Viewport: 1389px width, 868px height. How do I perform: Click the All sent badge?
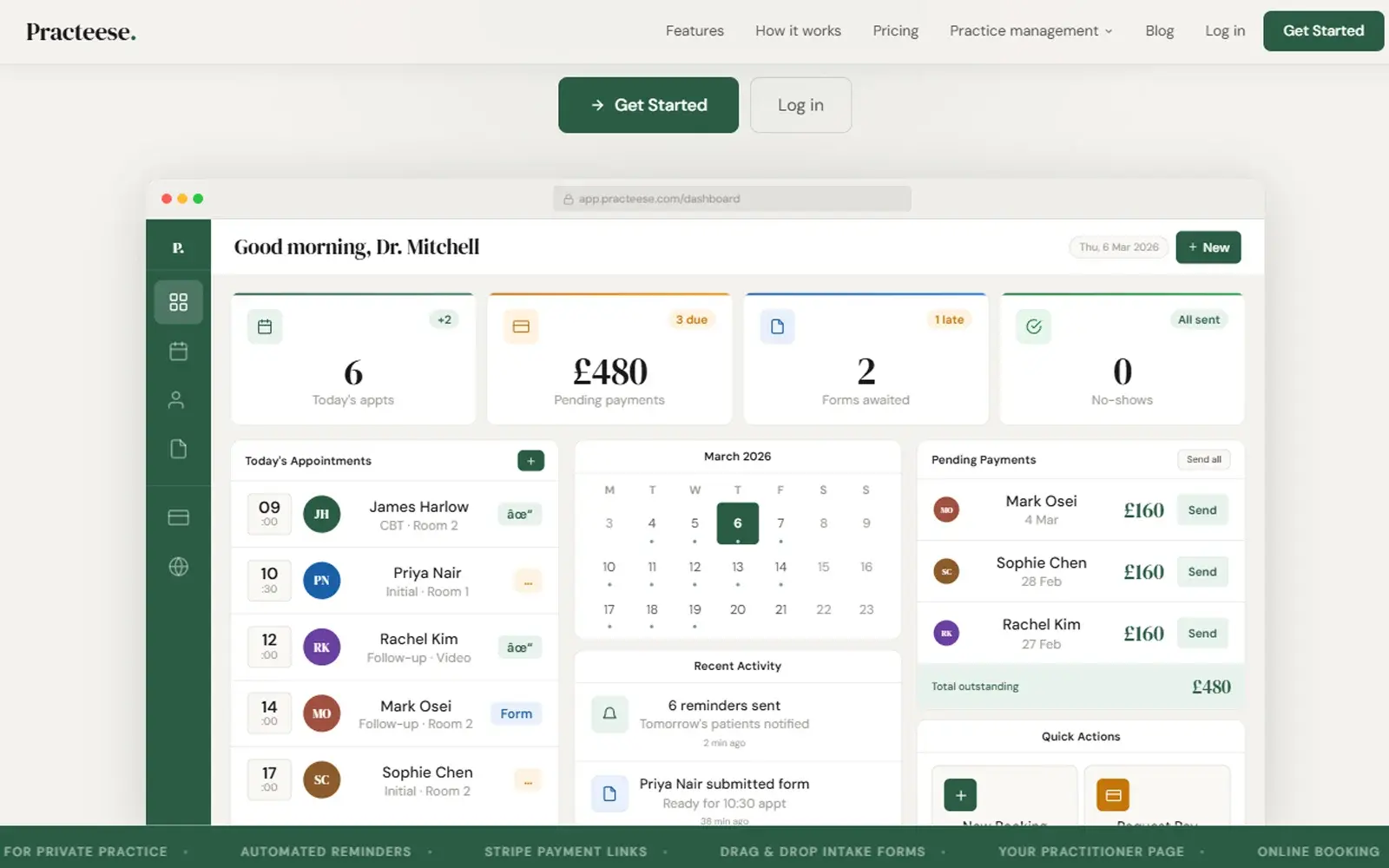(x=1198, y=319)
